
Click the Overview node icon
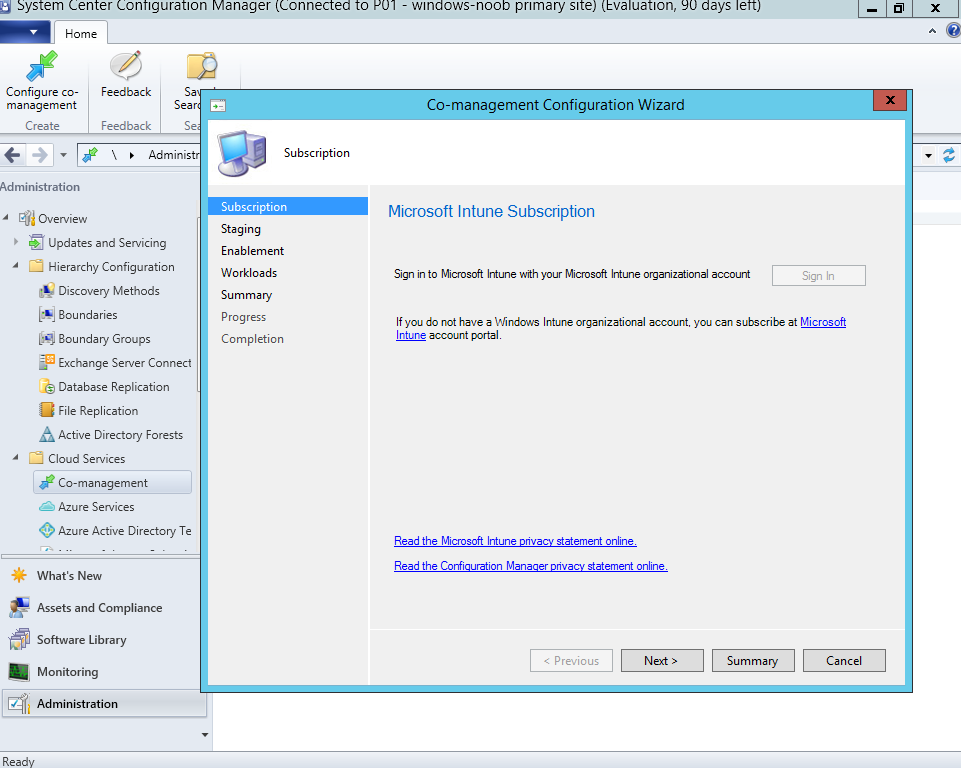(x=26, y=218)
